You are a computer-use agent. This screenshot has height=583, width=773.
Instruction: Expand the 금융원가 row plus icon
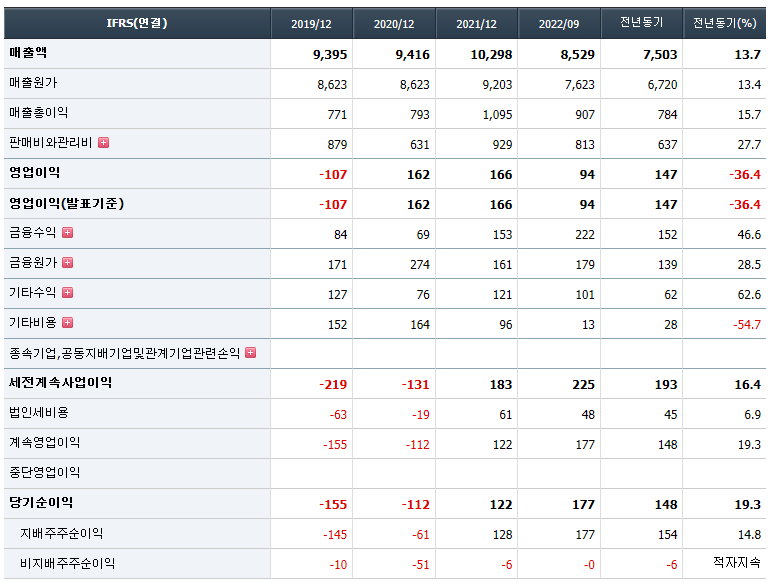(x=68, y=263)
